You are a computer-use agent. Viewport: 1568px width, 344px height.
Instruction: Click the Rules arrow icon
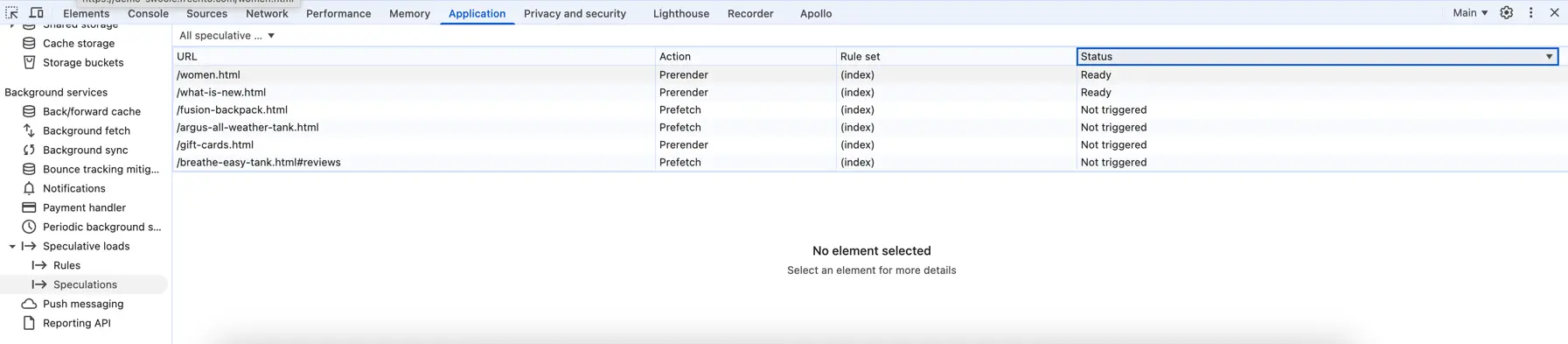tap(39, 265)
